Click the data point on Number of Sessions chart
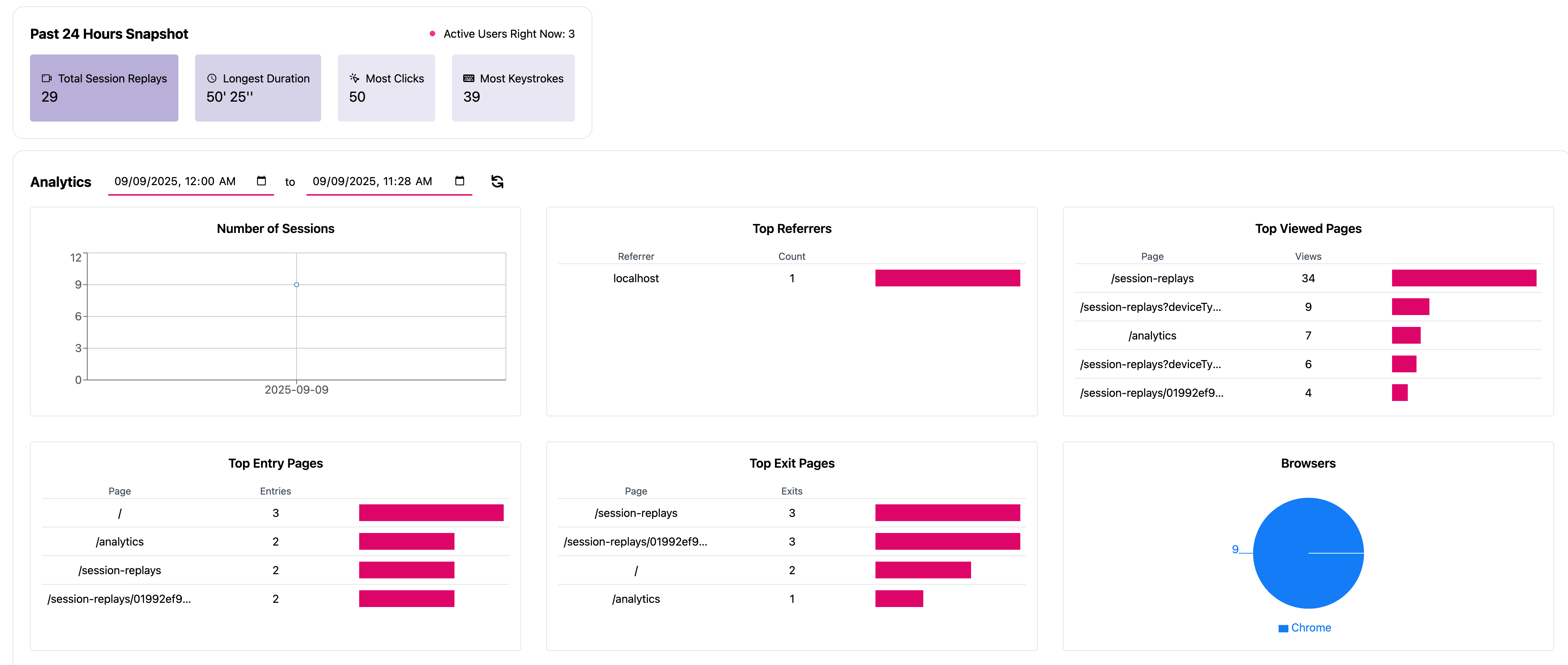Viewport: 1568px width, 665px height. coord(296,284)
